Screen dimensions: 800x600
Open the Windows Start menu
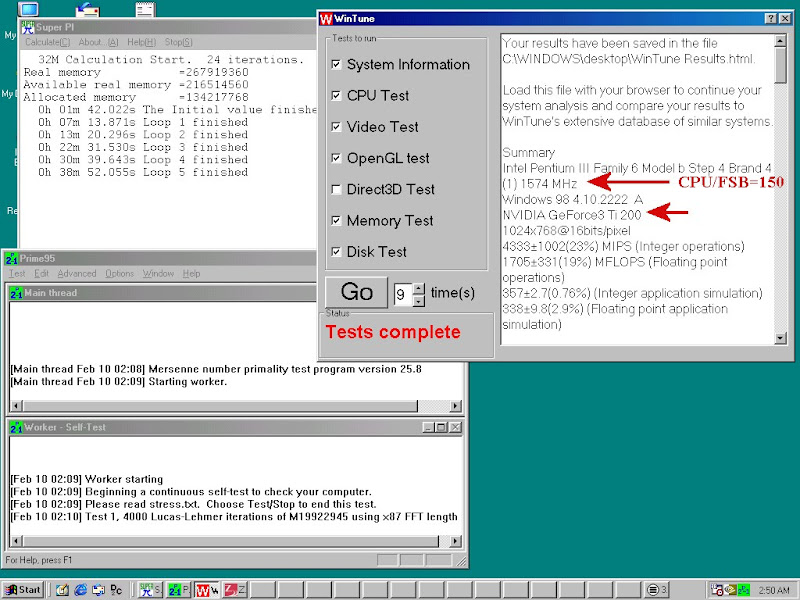tap(23, 590)
